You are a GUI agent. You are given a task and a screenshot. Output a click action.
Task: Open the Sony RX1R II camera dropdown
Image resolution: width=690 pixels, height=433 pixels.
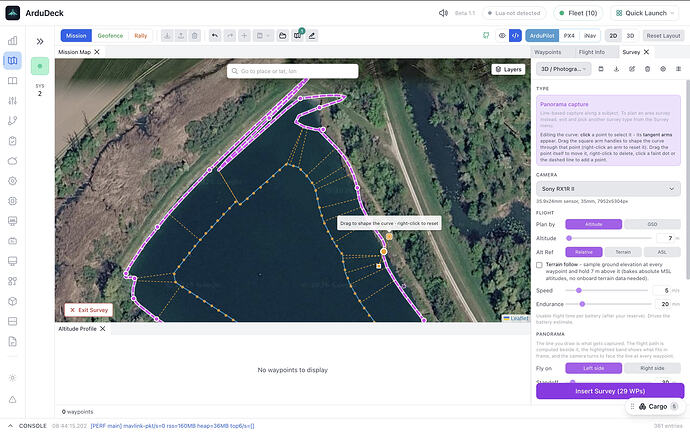608,189
